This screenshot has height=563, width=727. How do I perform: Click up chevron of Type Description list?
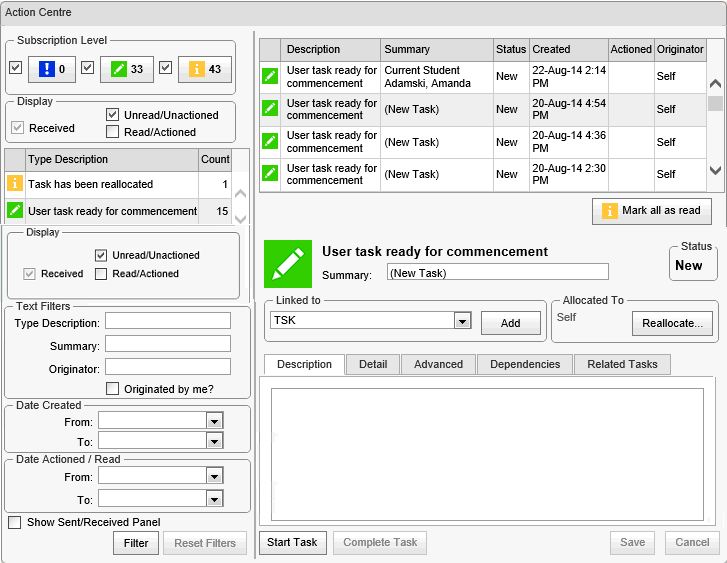coord(240,194)
